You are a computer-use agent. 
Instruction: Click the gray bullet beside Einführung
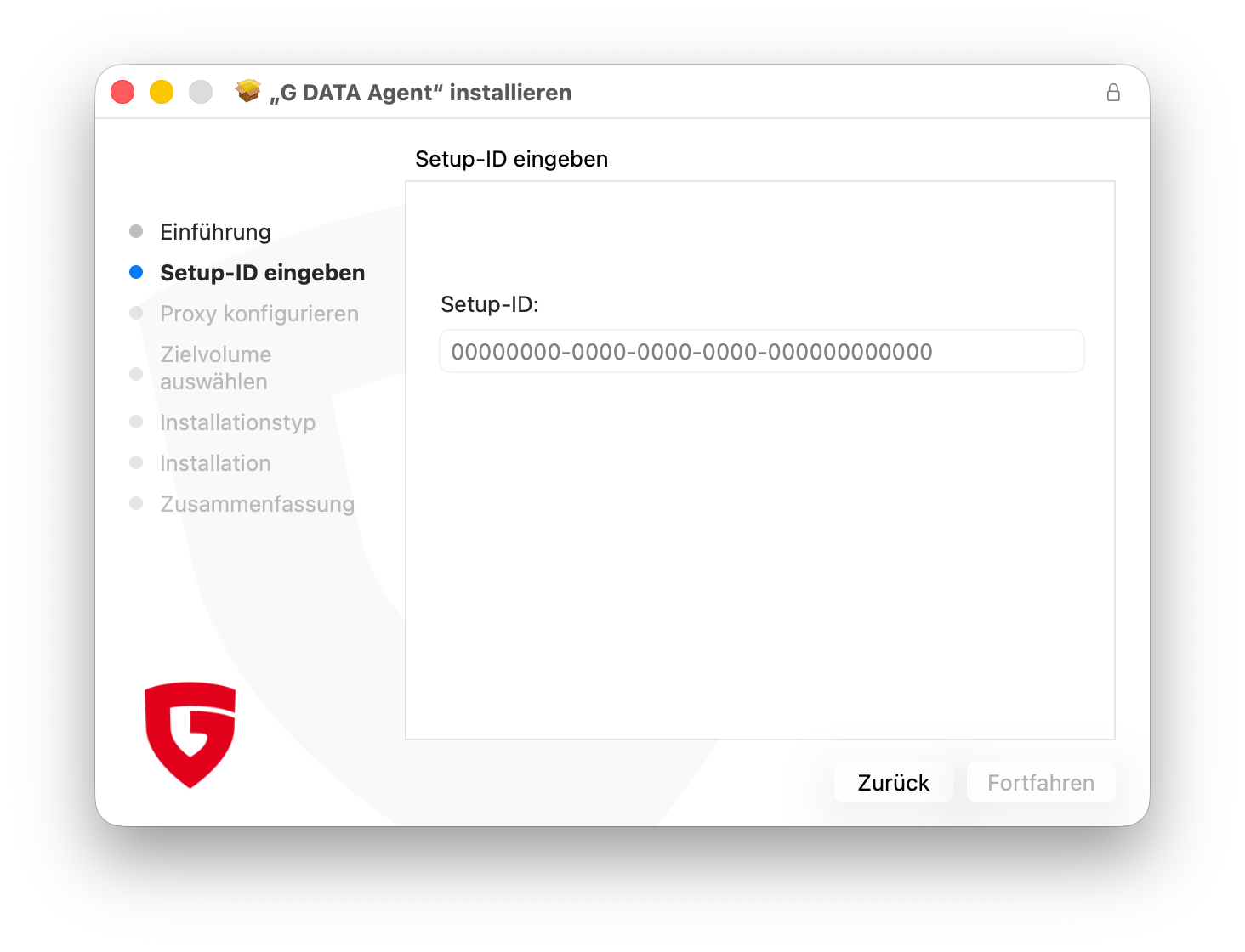136,232
